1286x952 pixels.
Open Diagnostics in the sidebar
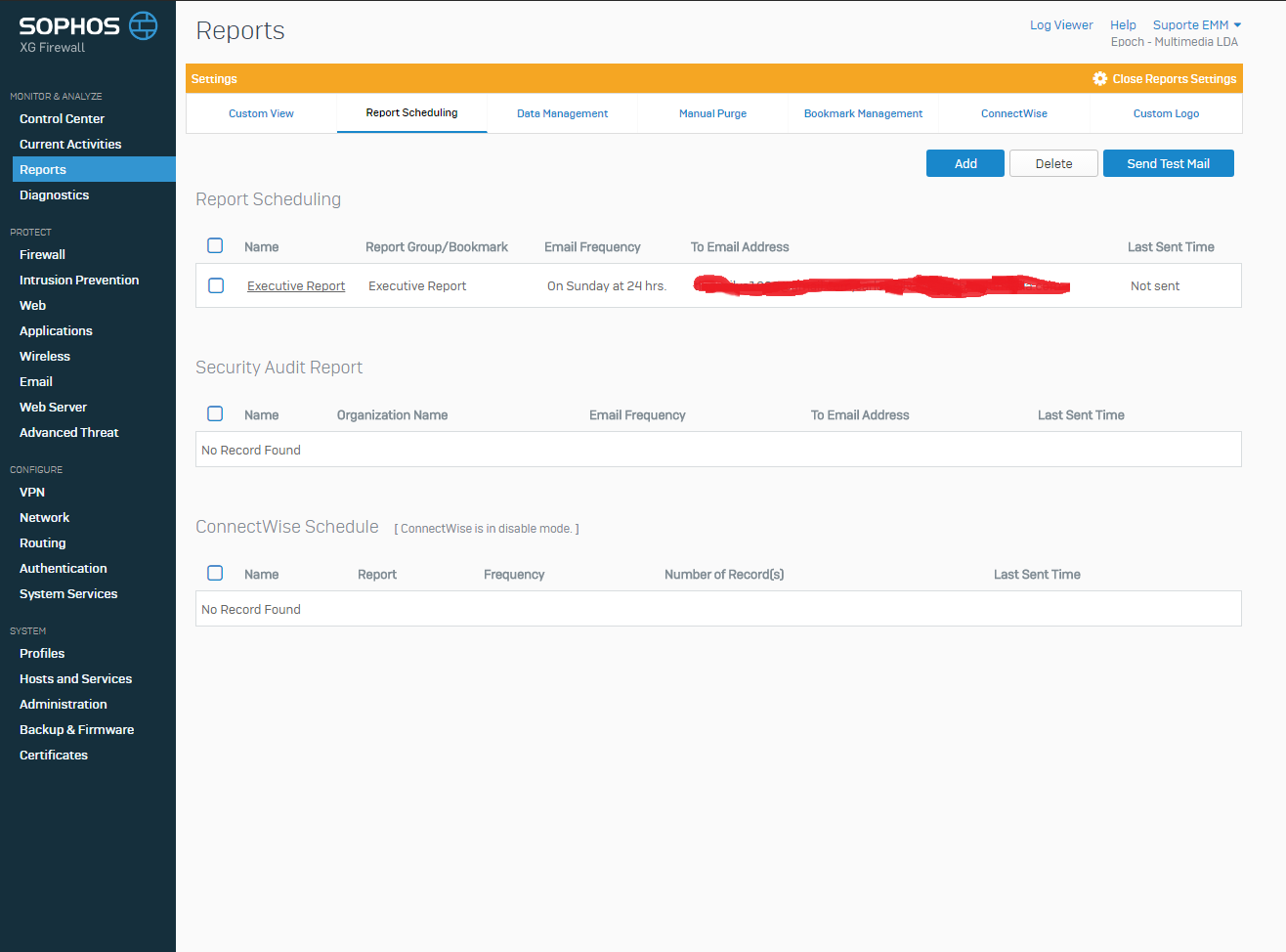[x=54, y=195]
